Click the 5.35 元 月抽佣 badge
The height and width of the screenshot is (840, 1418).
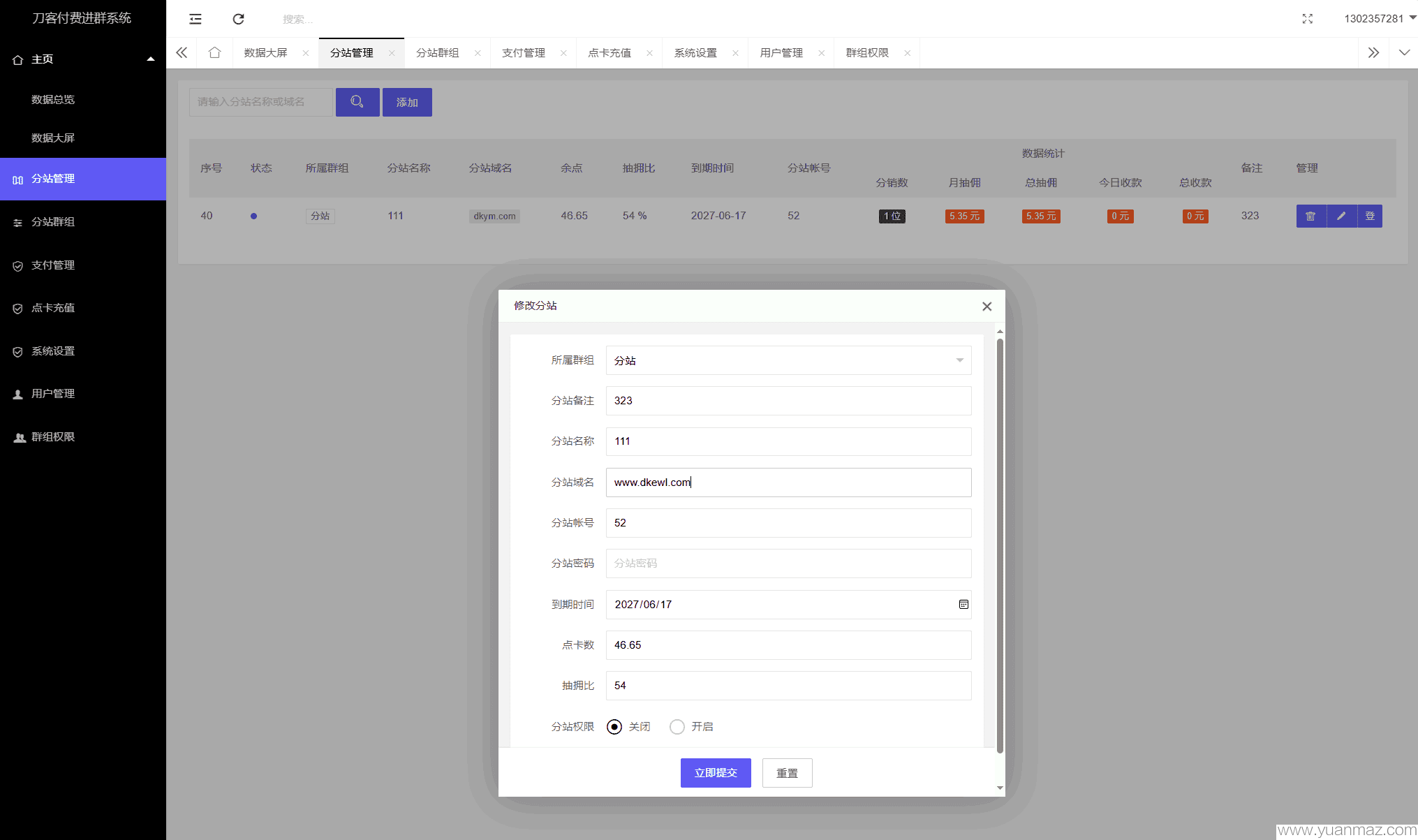tap(964, 216)
